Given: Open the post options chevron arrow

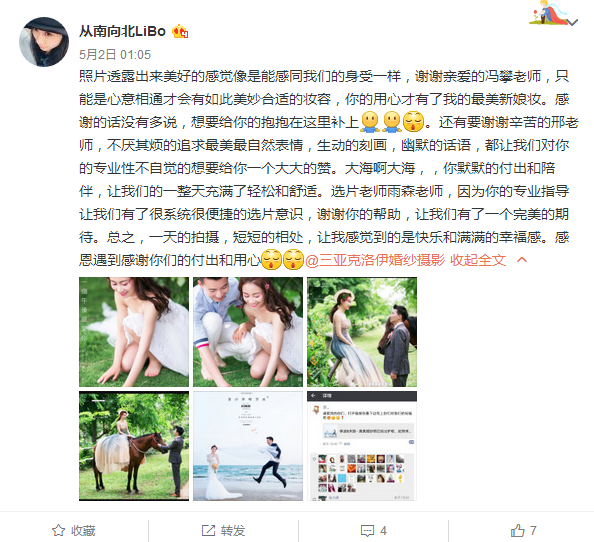Looking at the screenshot, I should coord(573,22).
